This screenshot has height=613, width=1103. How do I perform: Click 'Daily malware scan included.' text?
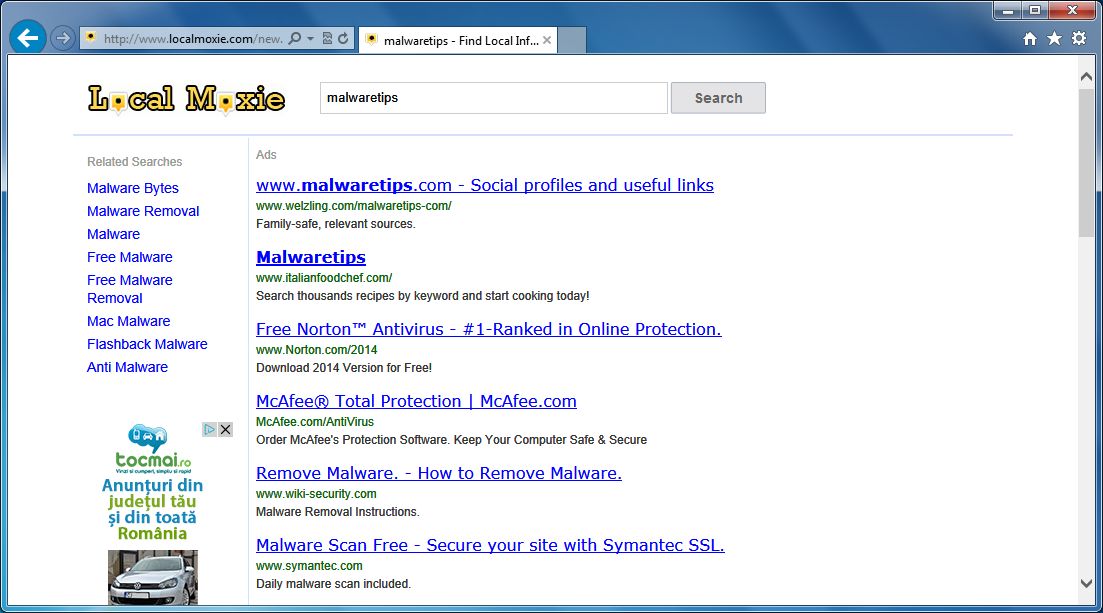(333, 583)
